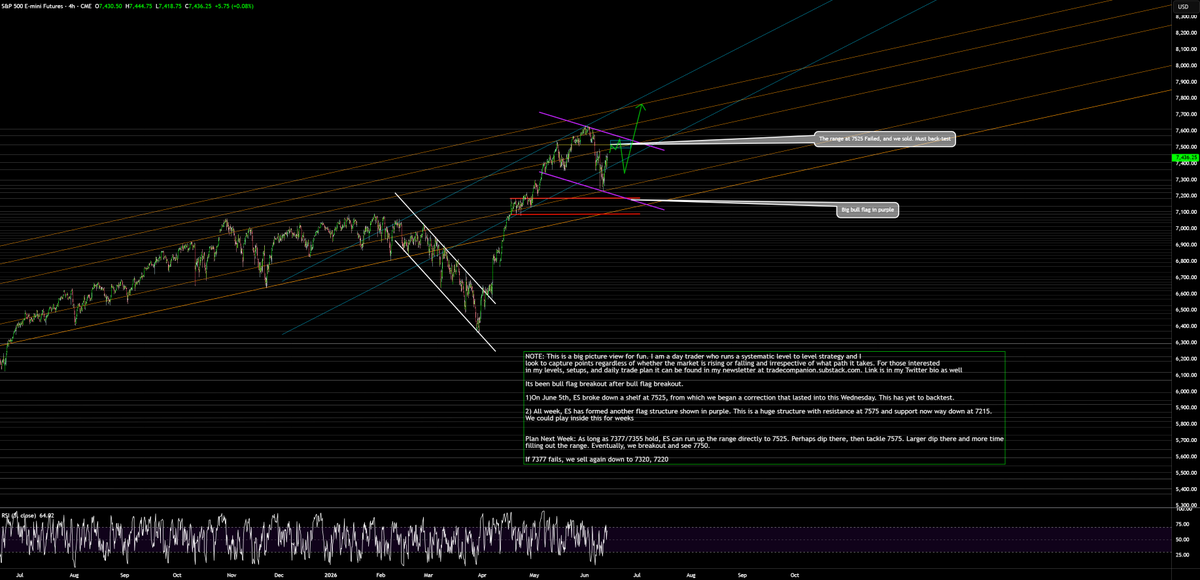
Task: Click the Nov label on the time axis
Action: pos(230,576)
